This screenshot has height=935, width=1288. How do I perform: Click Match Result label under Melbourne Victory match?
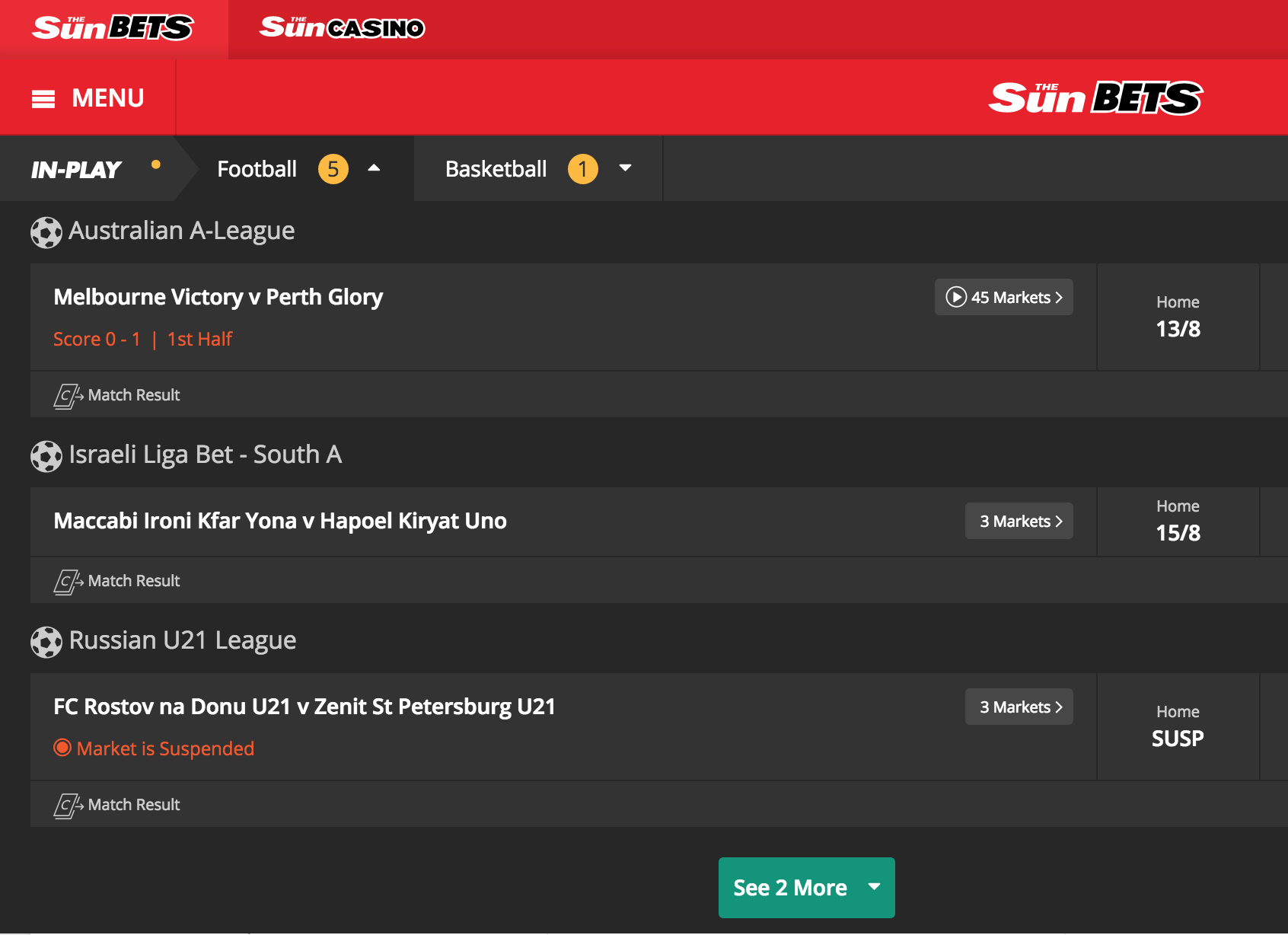[x=134, y=395]
